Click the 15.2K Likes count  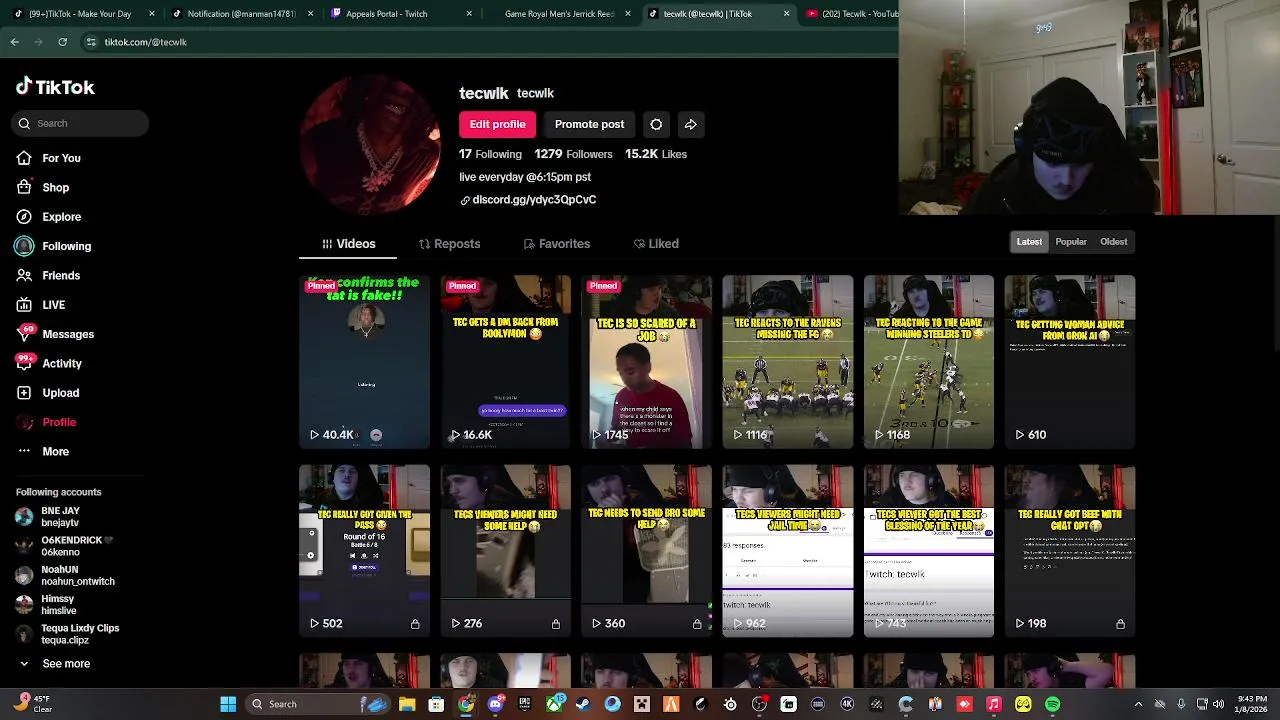click(656, 154)
